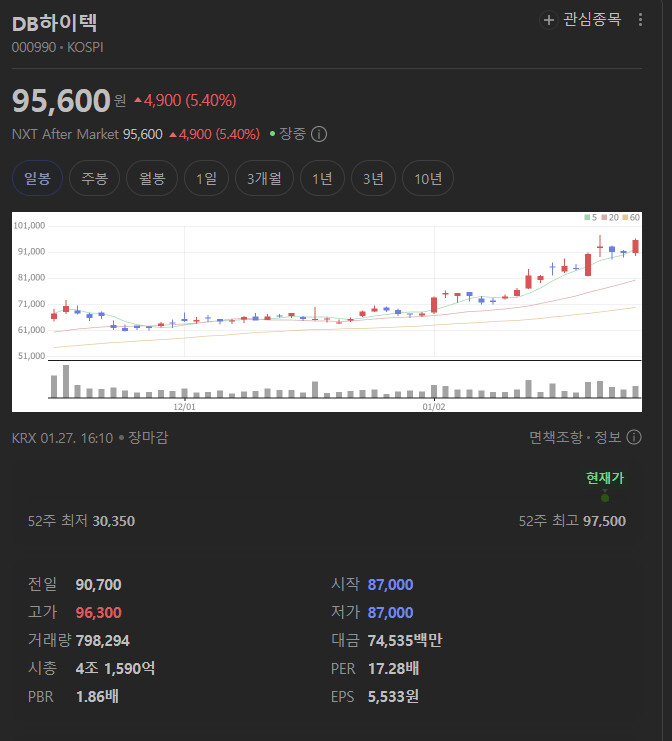Open the three-dot more options menu
Viewport: 672px width, 741px height.
click(640, 20)
